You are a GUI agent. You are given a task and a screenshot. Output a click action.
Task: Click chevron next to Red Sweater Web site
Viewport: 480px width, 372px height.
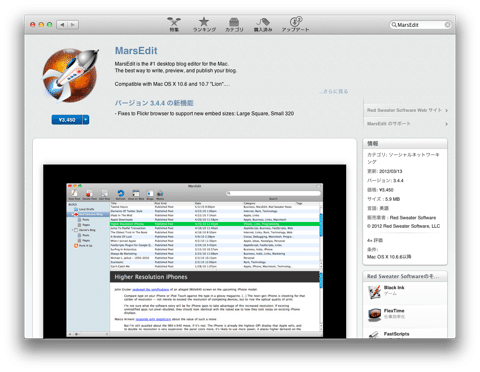click(446, 110)
